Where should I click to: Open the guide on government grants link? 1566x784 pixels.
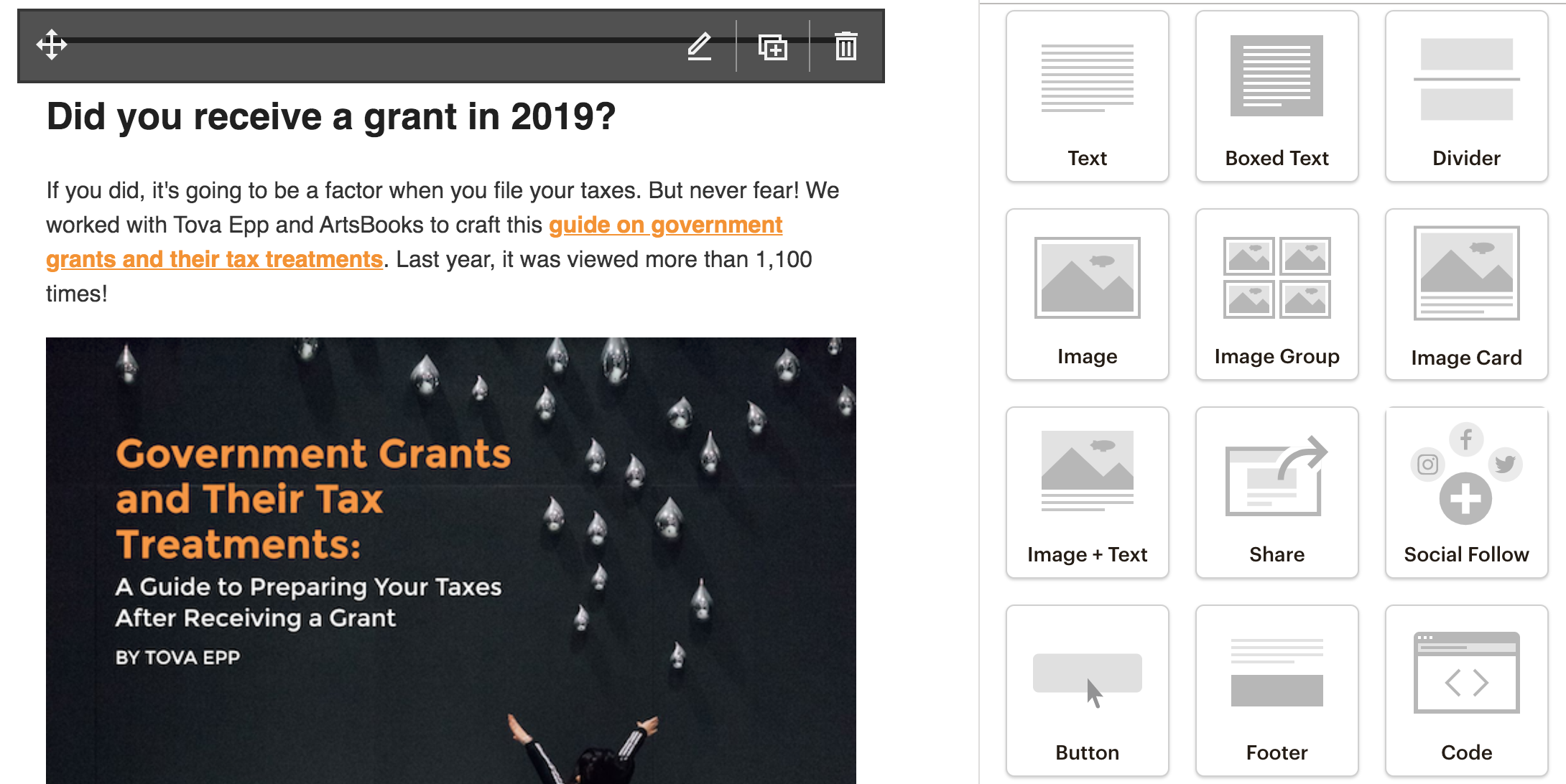(x=664, y=225)
